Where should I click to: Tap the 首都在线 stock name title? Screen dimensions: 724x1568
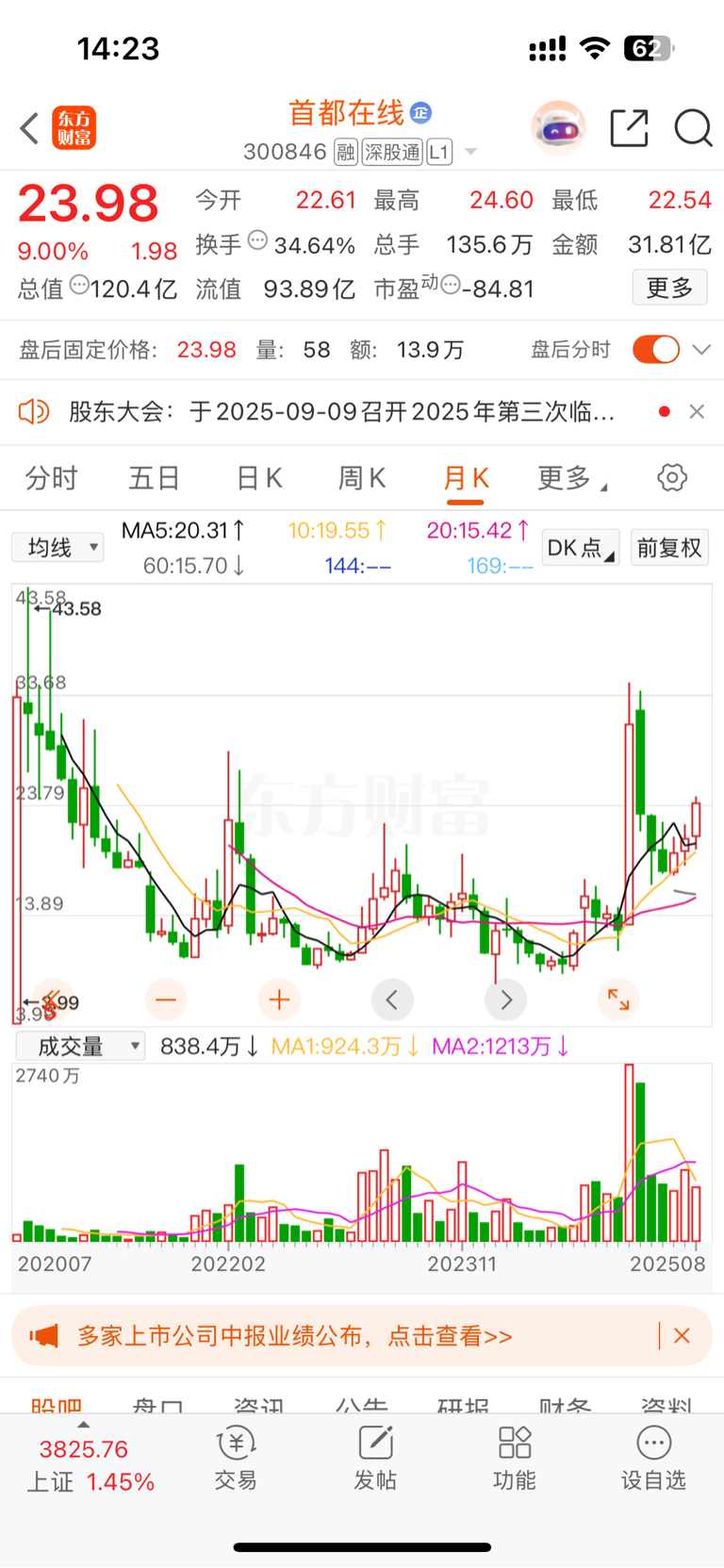pyautogui.click(x=346, y=114)
